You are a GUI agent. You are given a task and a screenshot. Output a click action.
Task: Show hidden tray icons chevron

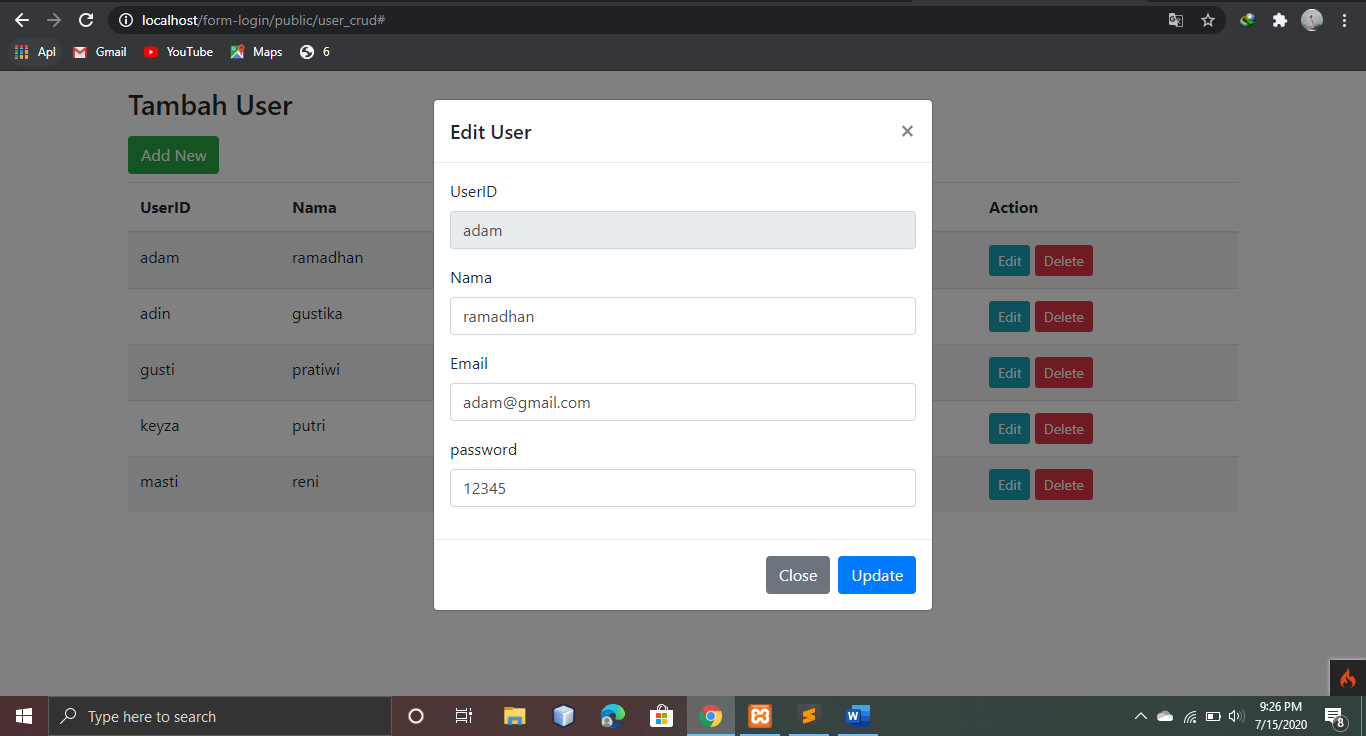[1141, 716]
